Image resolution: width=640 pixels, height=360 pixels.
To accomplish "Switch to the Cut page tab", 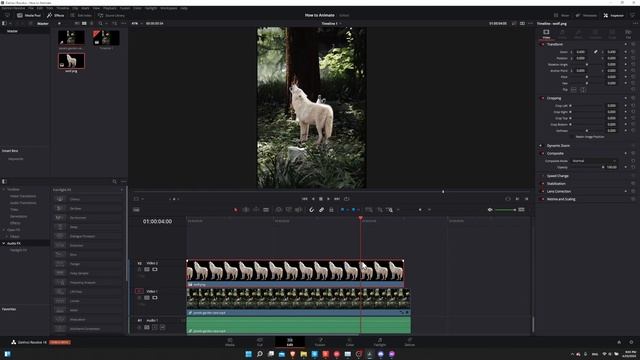I will (260, 342).
